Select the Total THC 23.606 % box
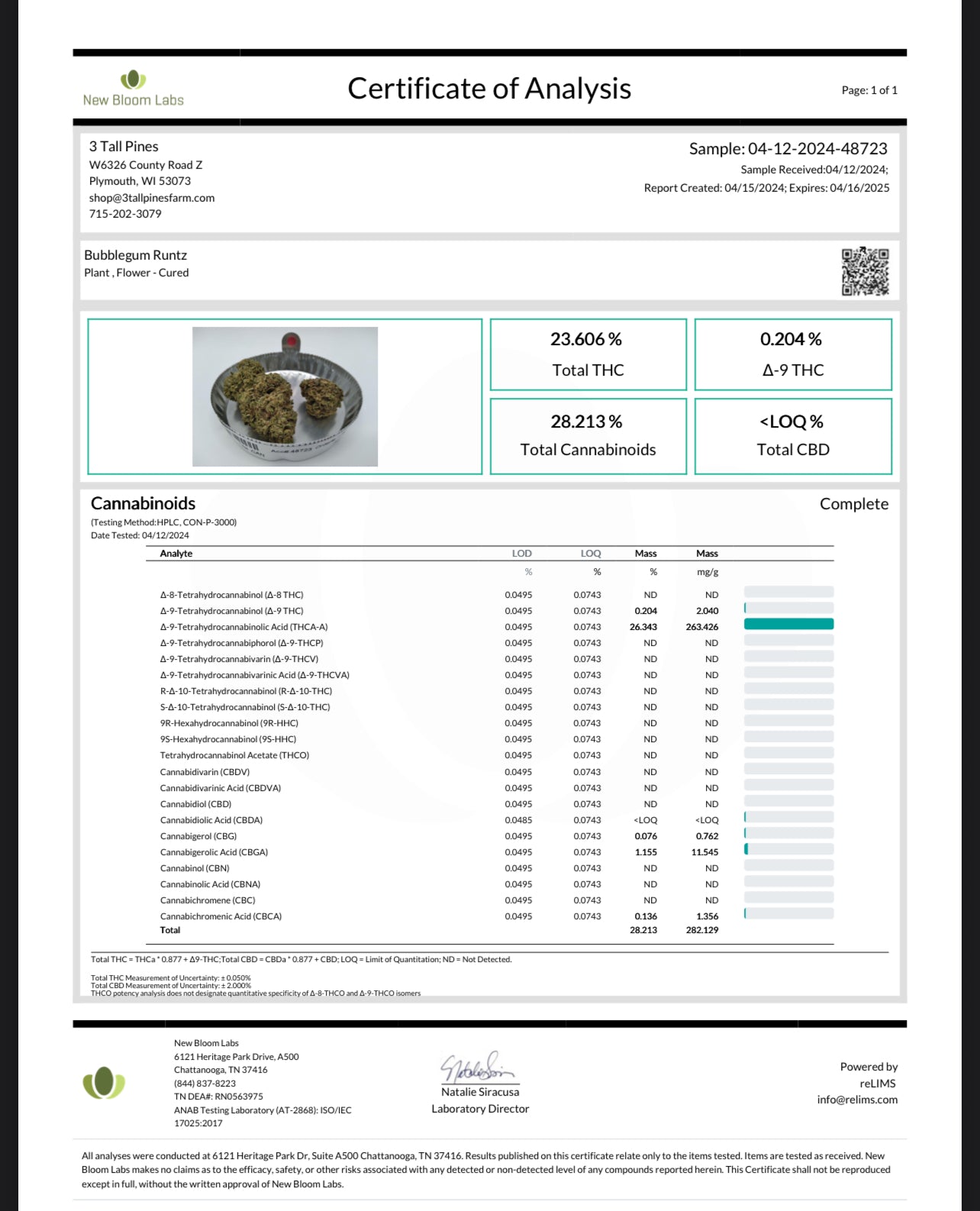Screen dimensions: 980x1211 click(x=588, y=354)
